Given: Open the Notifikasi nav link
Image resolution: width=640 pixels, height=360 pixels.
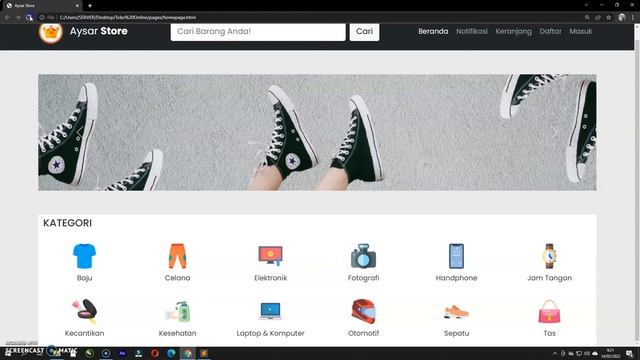Looking at the screenshot, I should [471, 31].
